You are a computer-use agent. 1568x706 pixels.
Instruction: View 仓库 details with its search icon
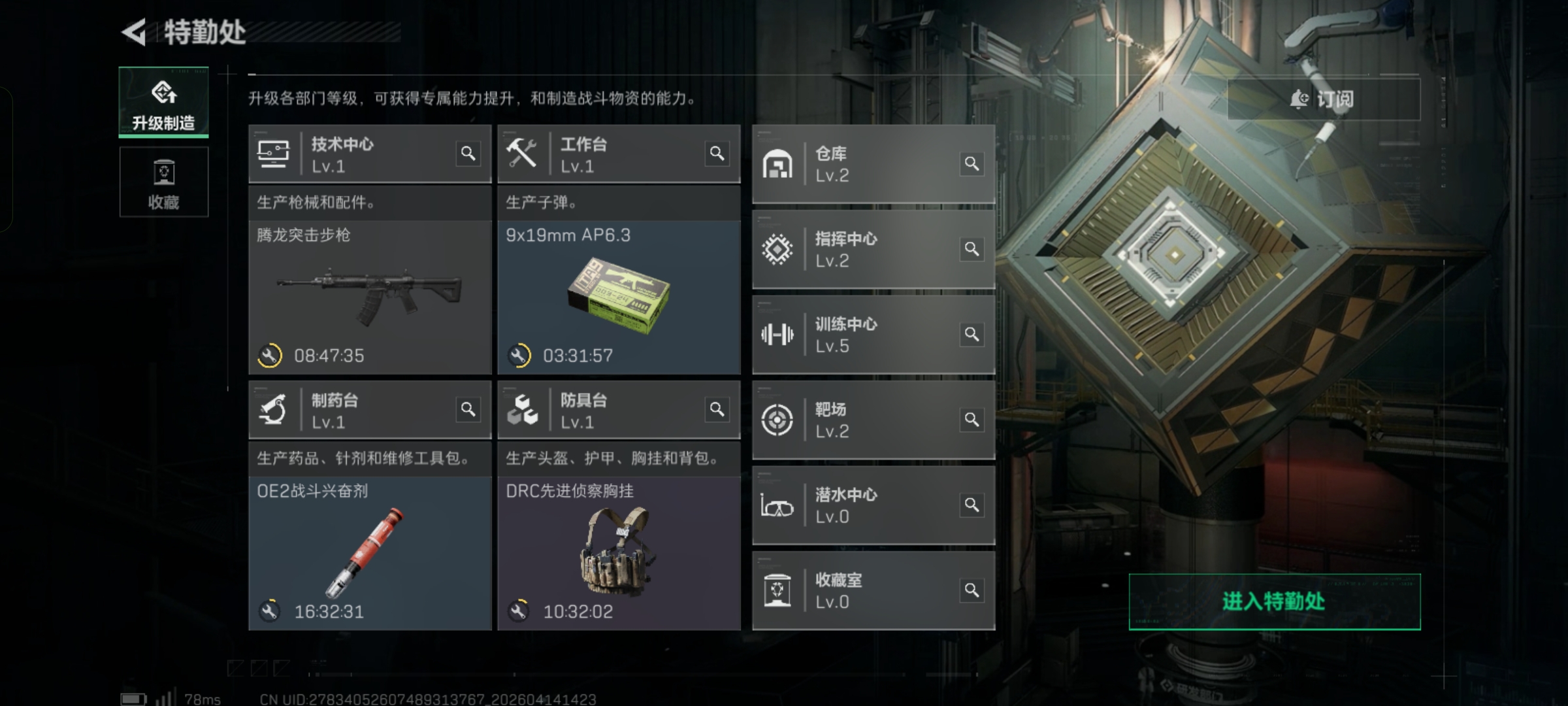coord(972,163)
